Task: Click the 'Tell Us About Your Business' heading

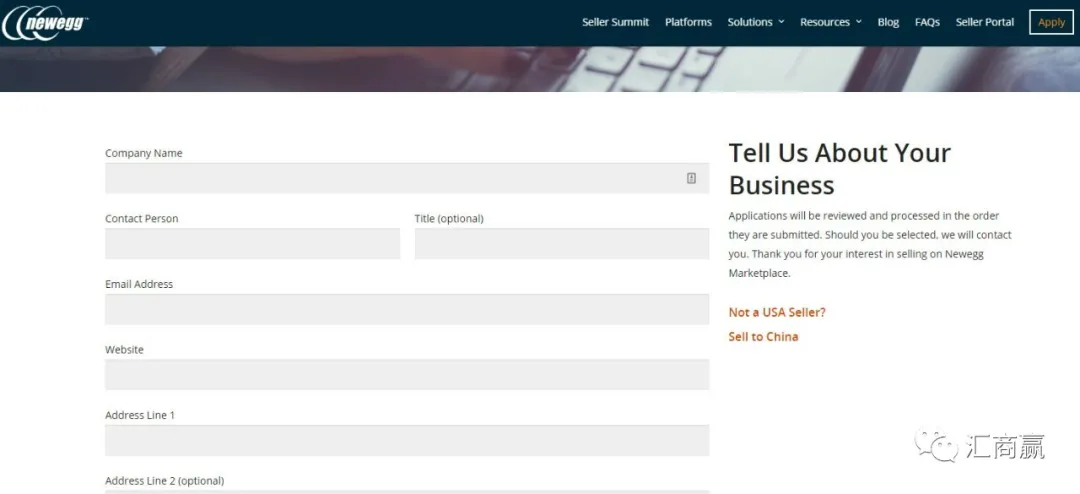Action: click(840, 169)
